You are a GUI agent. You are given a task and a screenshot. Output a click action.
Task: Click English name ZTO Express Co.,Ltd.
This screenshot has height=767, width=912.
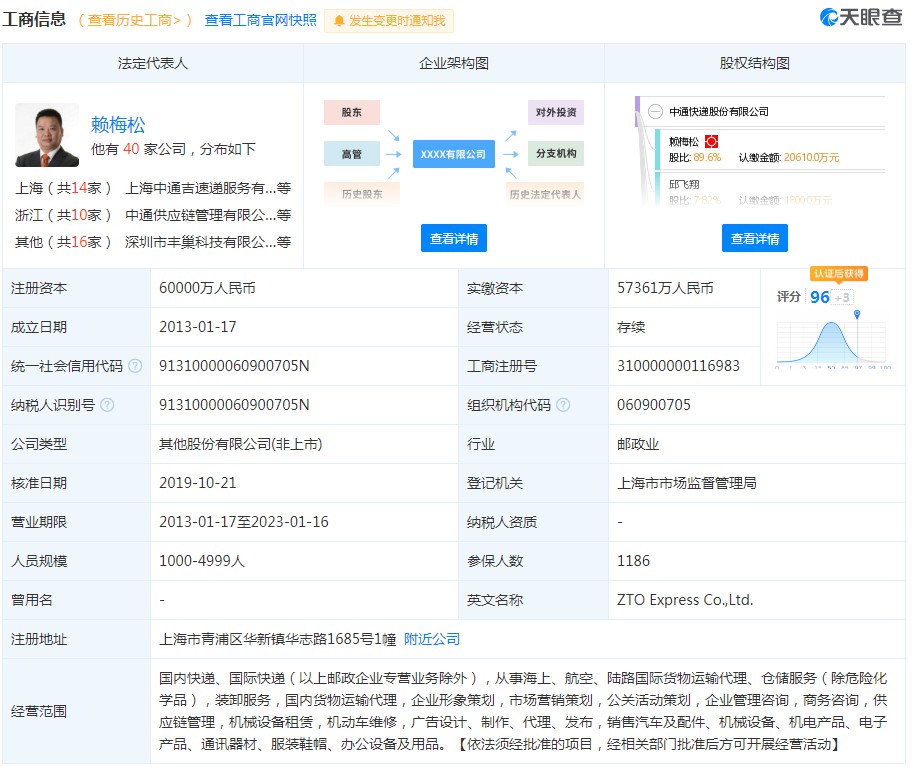685,600
